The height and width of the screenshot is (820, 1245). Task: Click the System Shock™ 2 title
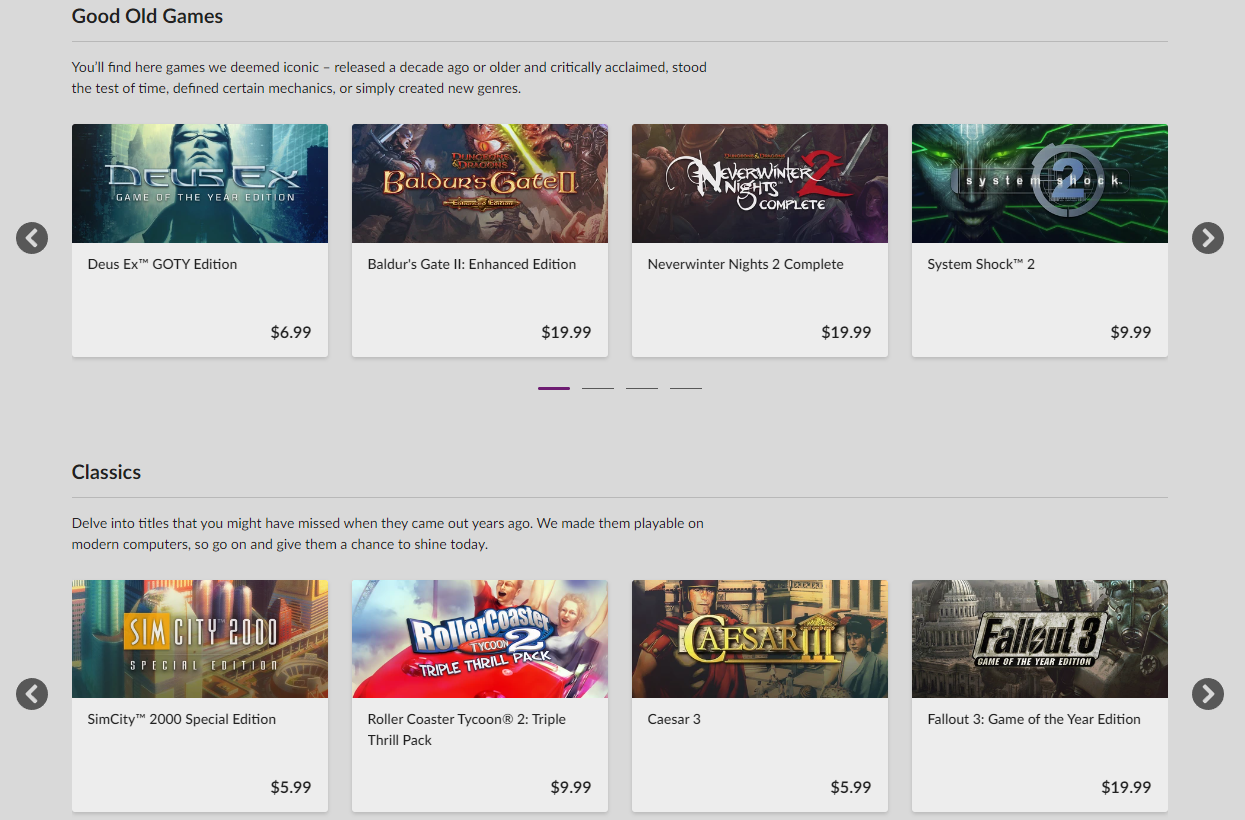pyautogui.click(x=981, y=264)
